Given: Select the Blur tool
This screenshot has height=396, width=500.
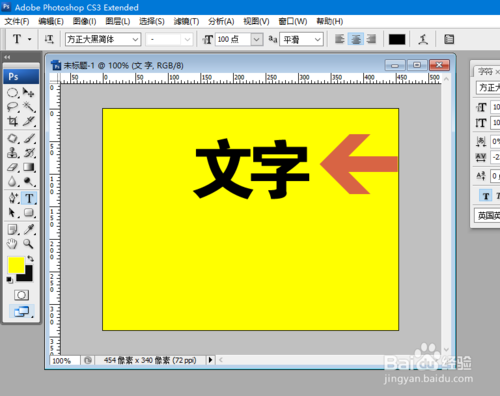Looking at the screenshot, I should pos(13,181).
